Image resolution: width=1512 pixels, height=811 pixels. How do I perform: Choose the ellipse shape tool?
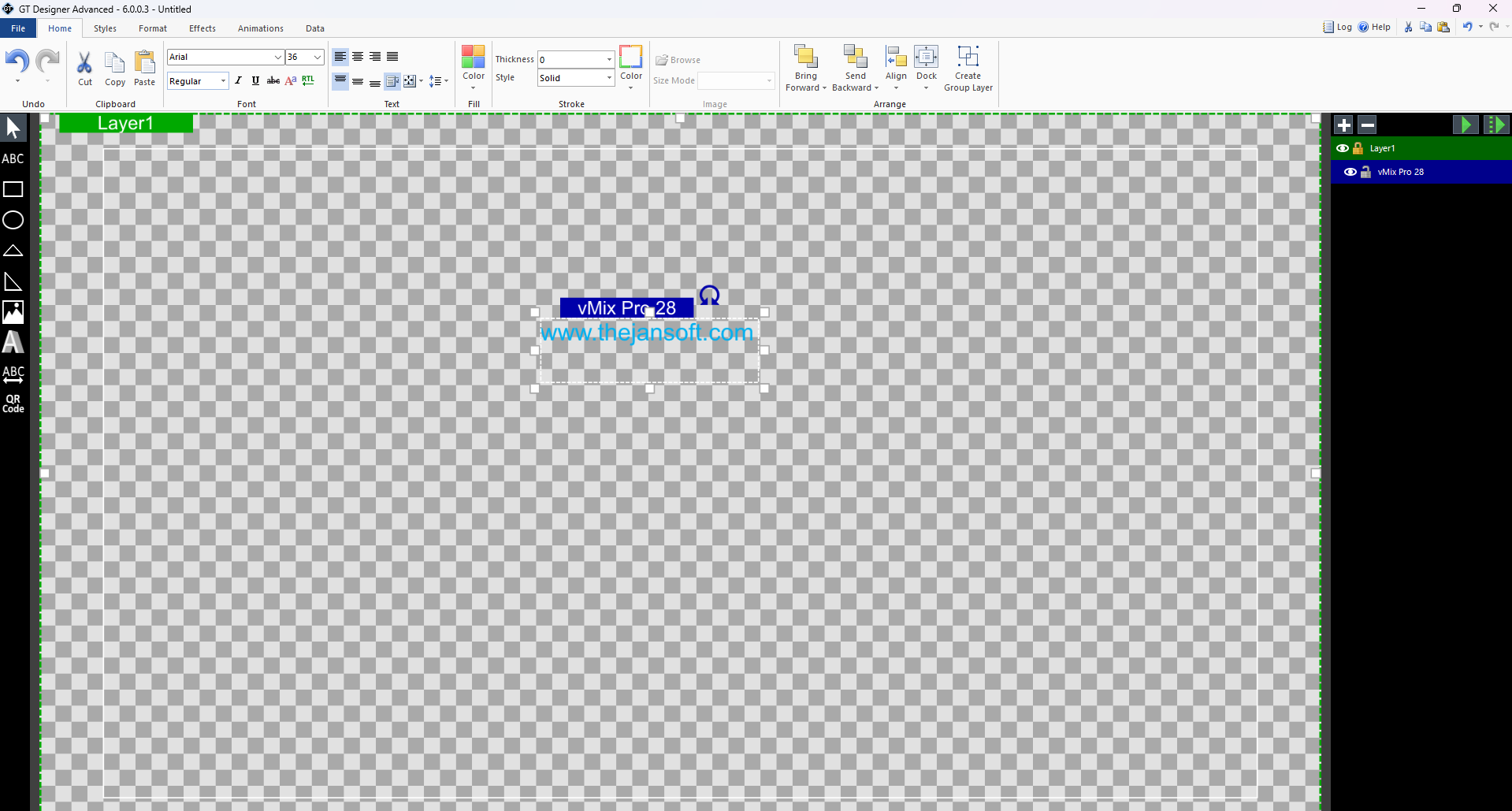[13, 220]
